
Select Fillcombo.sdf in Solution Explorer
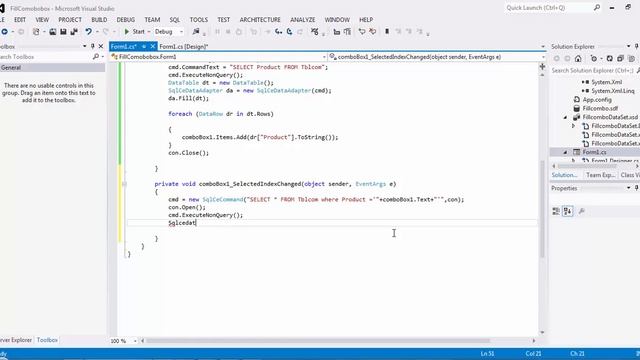tap(600, 109)
